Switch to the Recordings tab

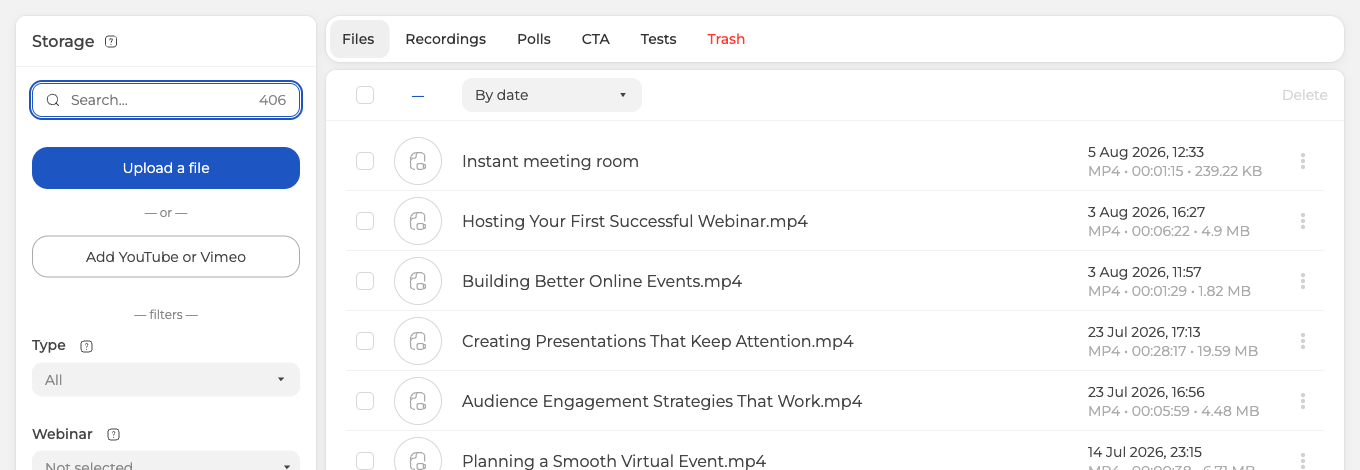coord(445,39)
